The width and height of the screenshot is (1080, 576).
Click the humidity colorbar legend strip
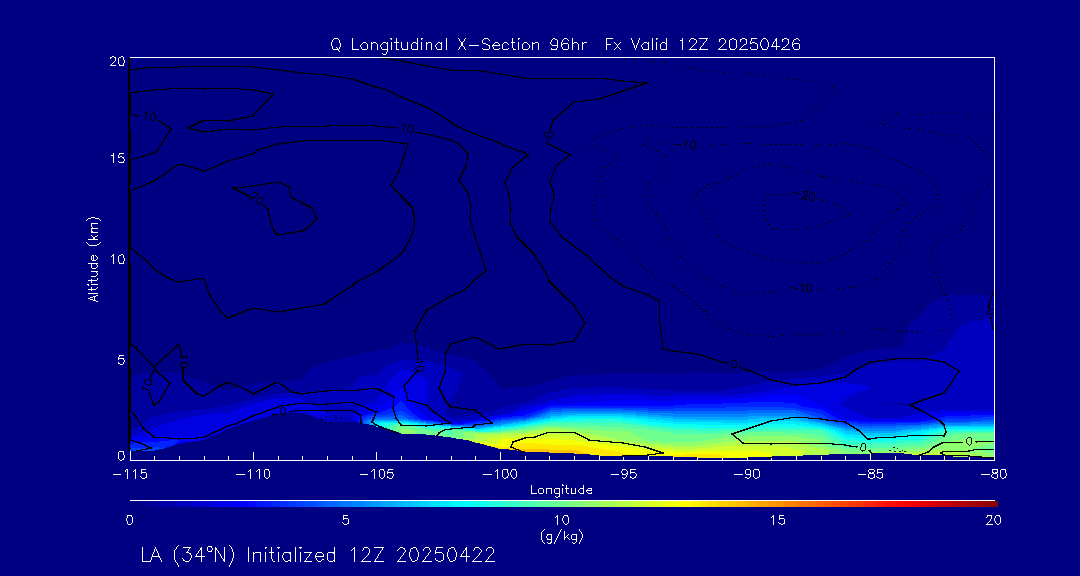pos(563,504)
